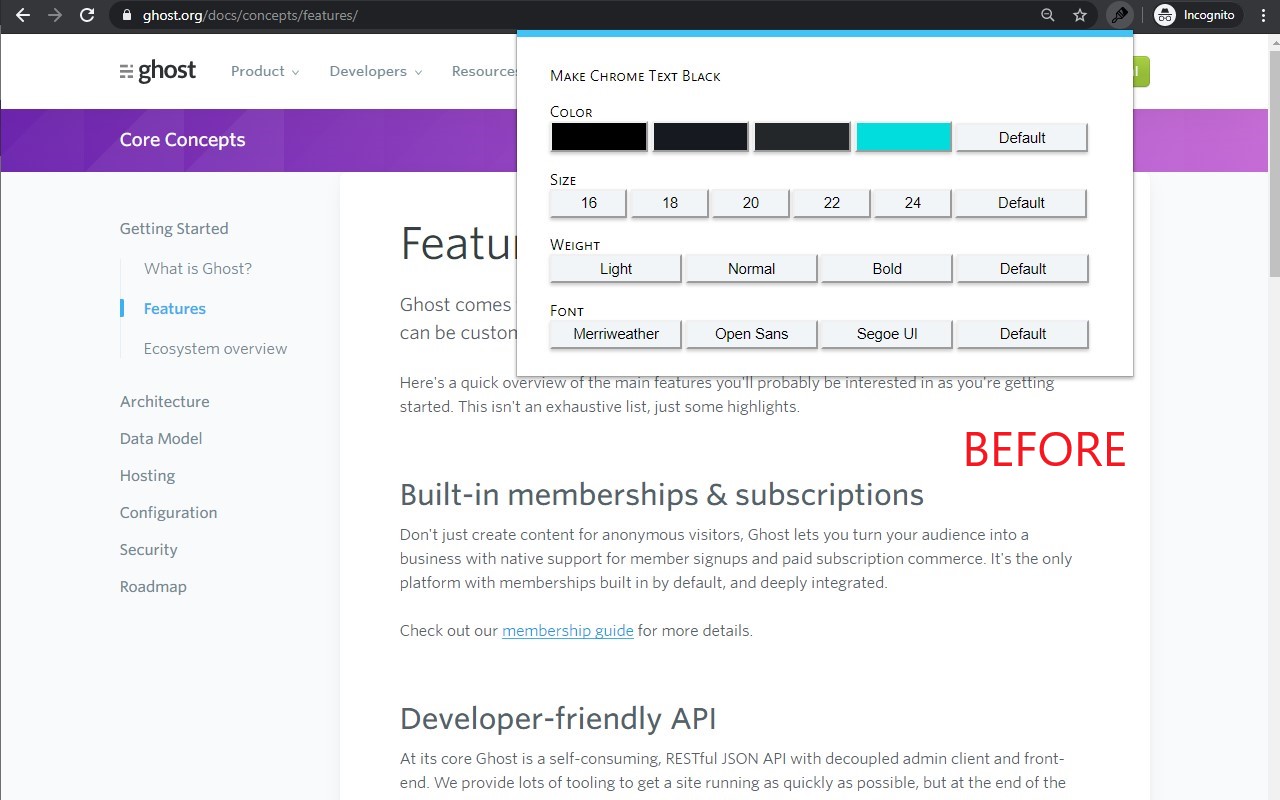Open the zoom magnifier in the address bar
The image size is (1280, 800).
[x=1048, y=15]
